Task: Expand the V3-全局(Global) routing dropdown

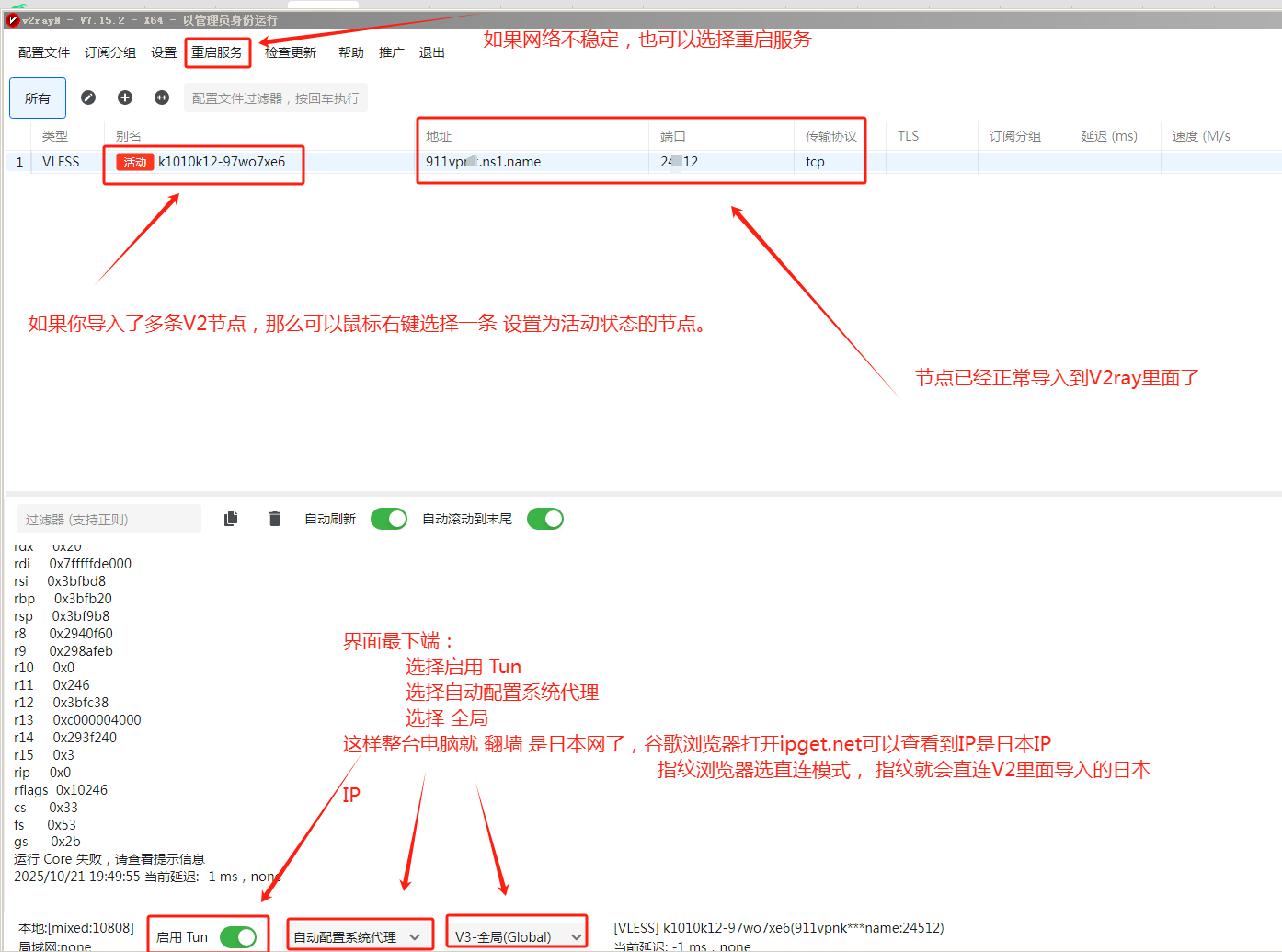Action: point(518,936)
